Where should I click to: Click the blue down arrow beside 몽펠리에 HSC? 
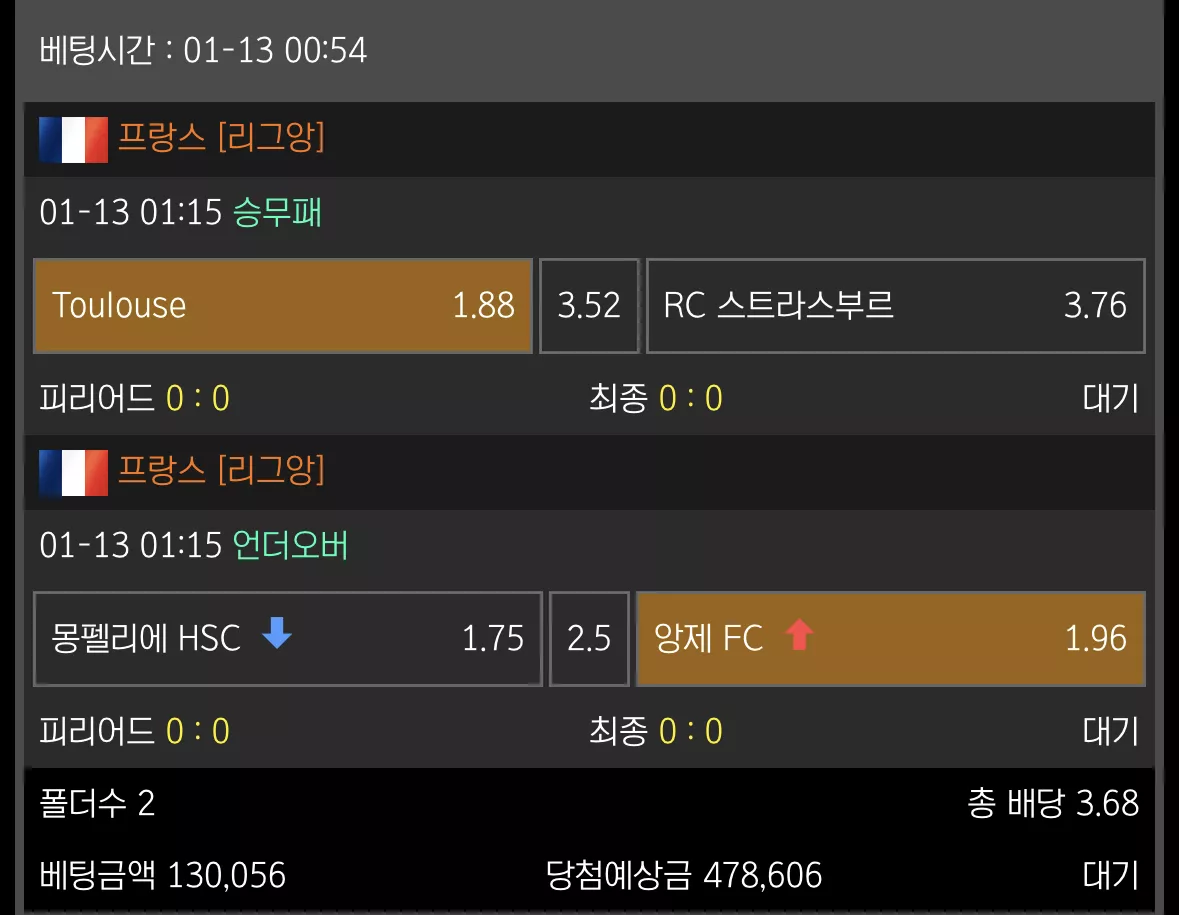[x=277, y=632]
